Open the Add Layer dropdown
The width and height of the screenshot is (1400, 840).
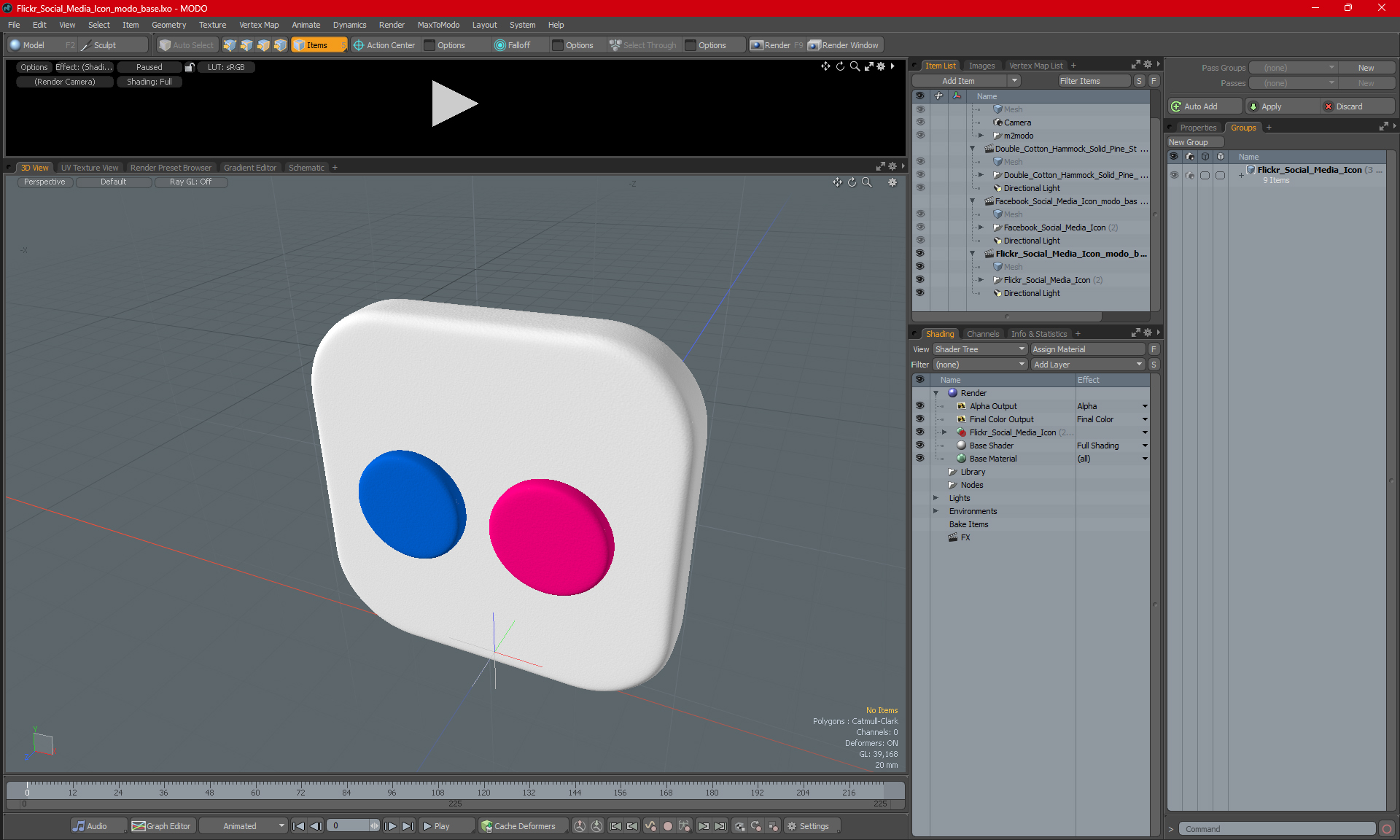[x=1087, y=365]
